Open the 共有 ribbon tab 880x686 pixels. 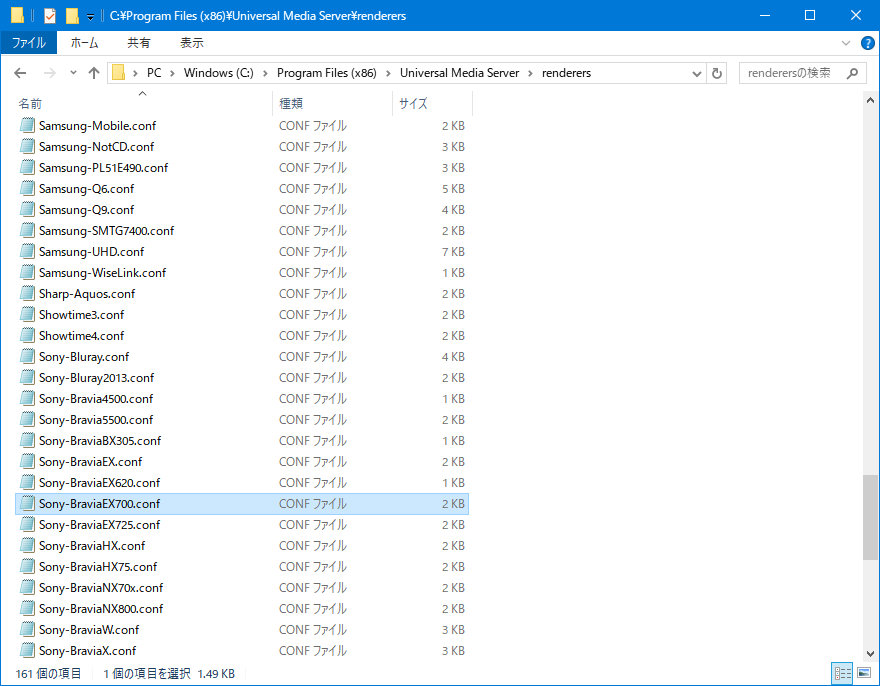click(139, 43)
